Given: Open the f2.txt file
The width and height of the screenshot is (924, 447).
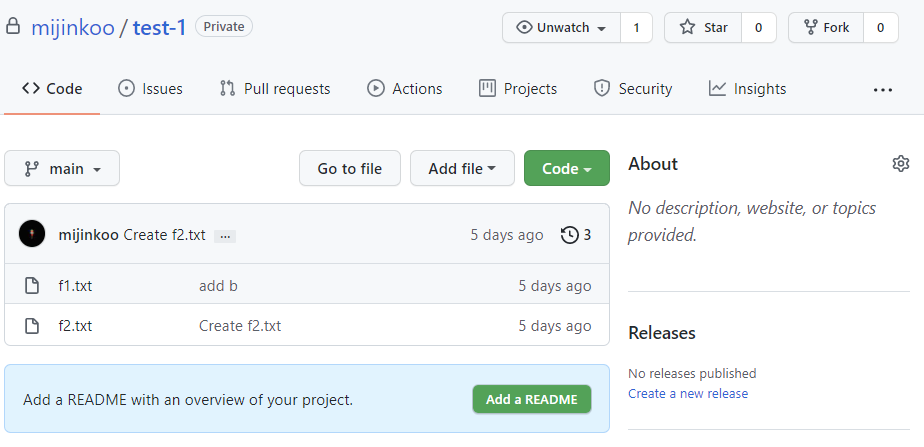Looking at the screenshot, I should click(x=75, y=326).
